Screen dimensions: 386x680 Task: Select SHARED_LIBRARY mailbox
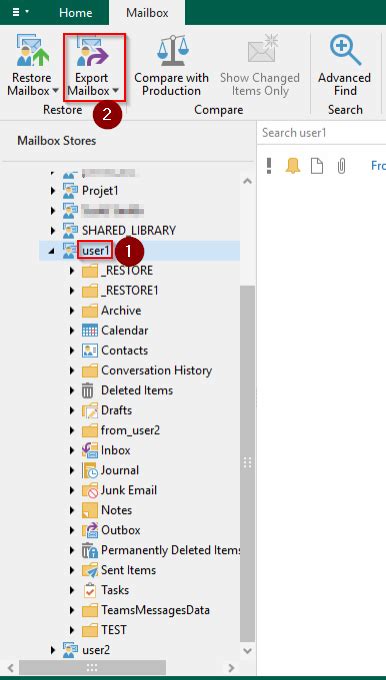click(x=128, y=230)
